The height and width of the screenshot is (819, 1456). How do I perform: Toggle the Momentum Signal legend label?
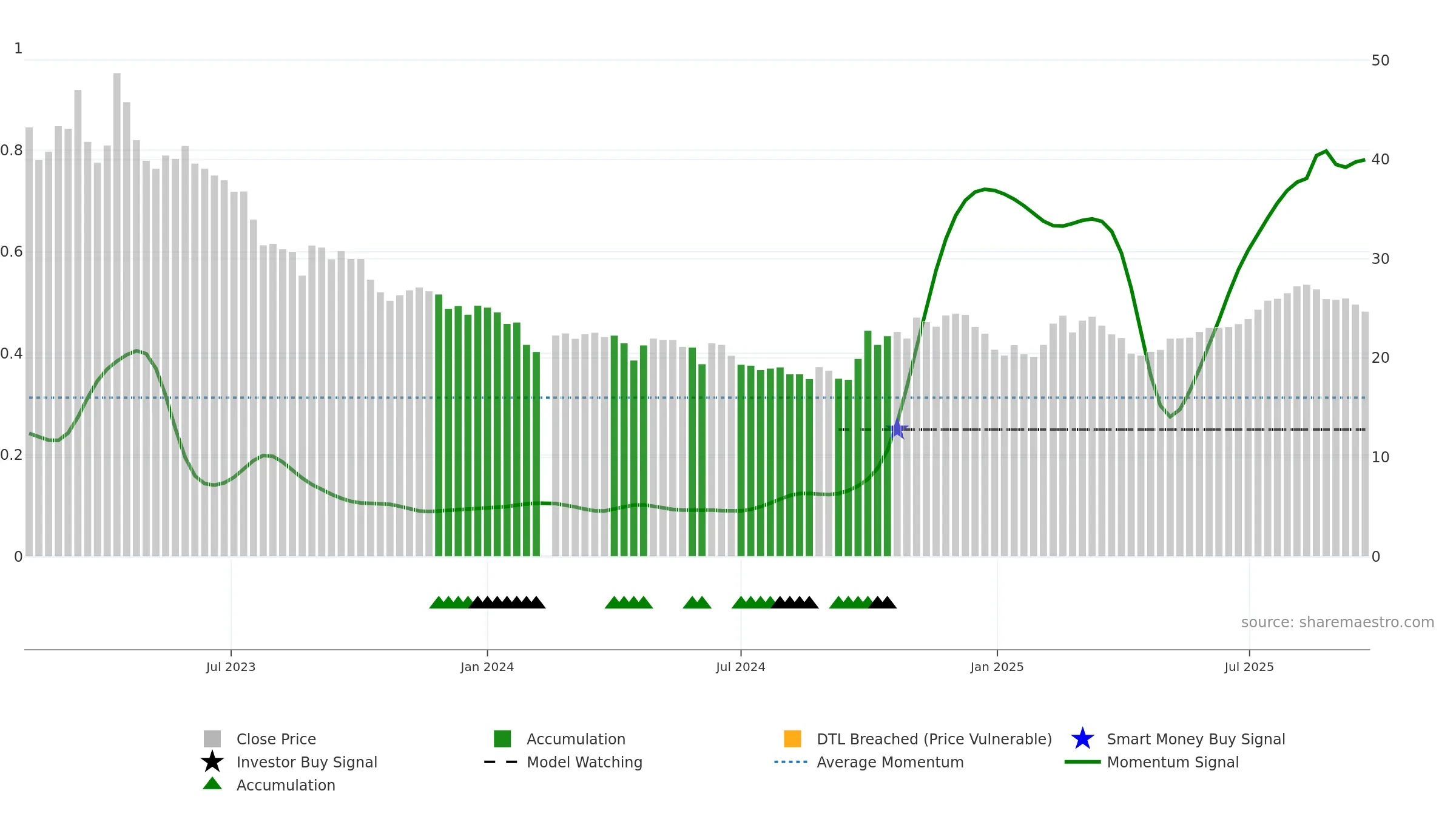pyautogui.click(x=1173, y=762)
